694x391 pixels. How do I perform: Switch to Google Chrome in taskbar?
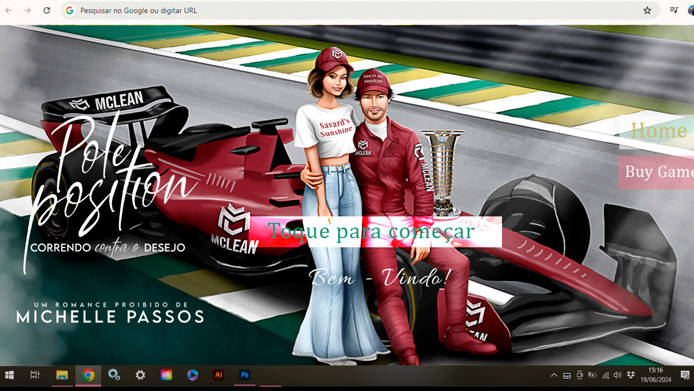(89, 376)
